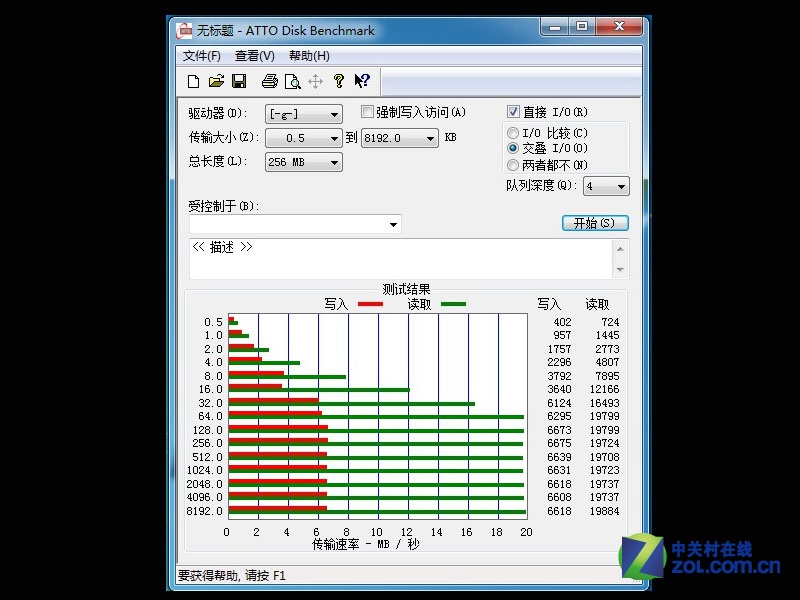Open the 队列深度 queue depth dropdown
Viewport: 800px width, 600px height.
pyautogui.click(x=621, y=187)
